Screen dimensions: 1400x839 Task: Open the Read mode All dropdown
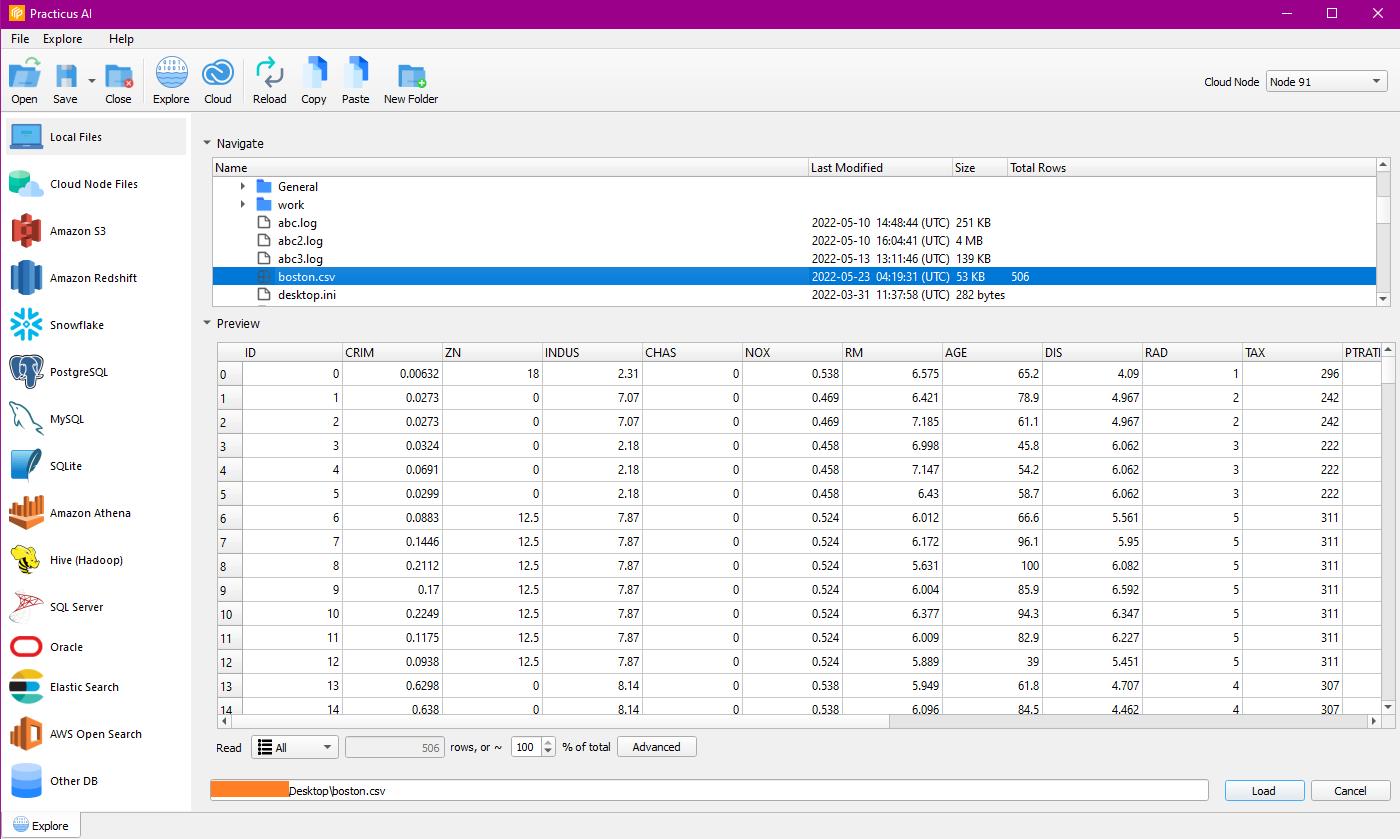[x=294, y=747]
